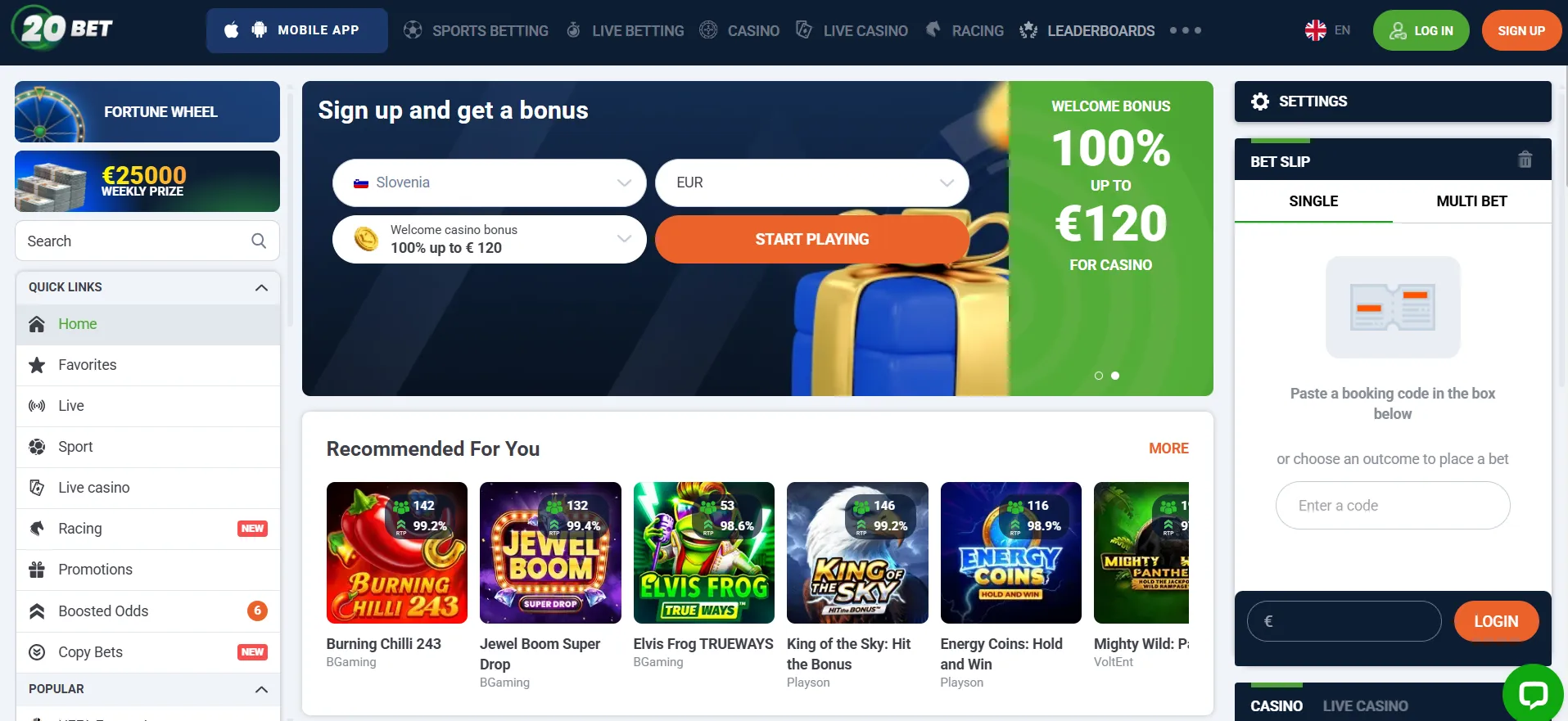
Task: Open the Burning Chilli 243 game thumbnail
Action: (x=396, y=552)
